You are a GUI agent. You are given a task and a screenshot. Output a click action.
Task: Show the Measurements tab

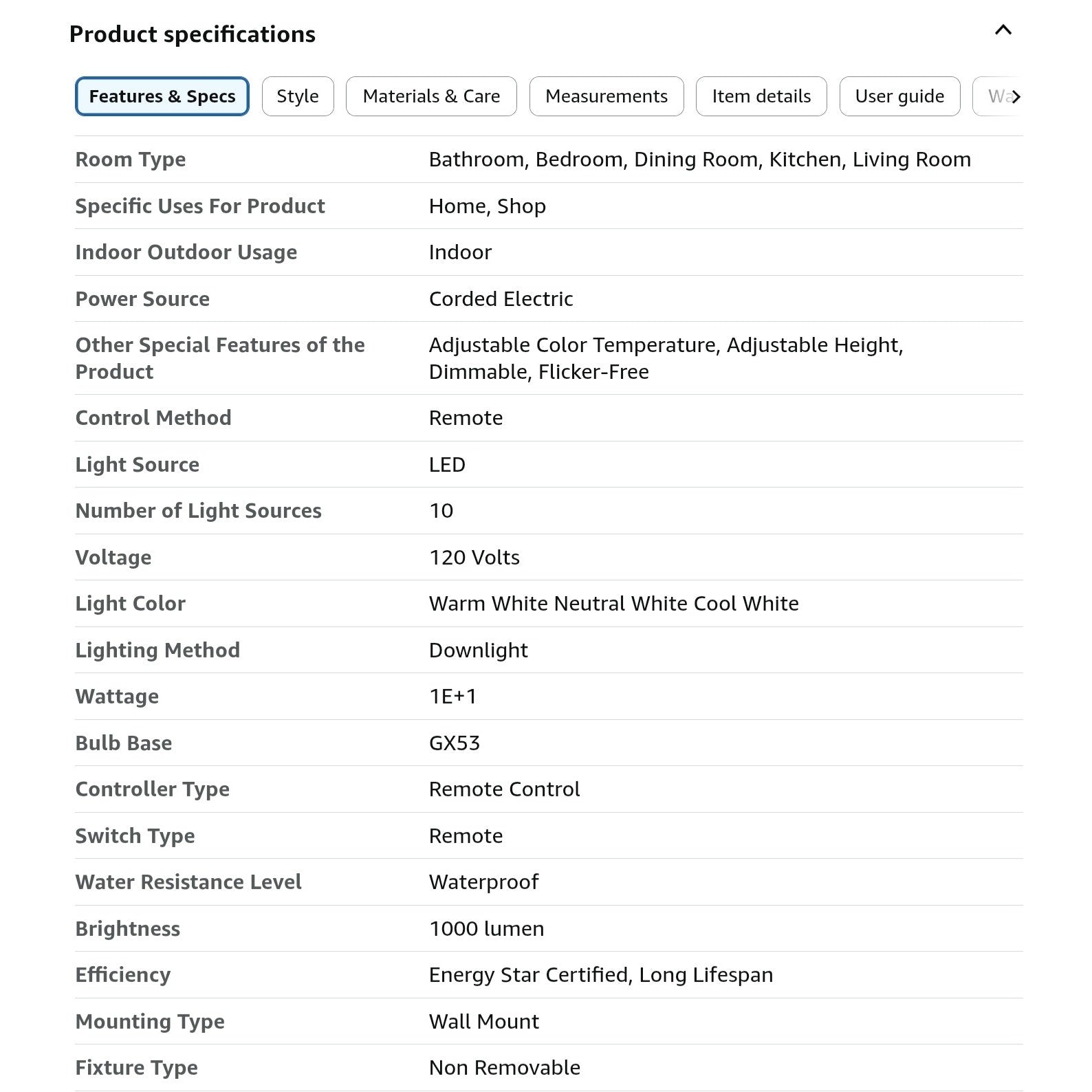click(x=606, y=96)
